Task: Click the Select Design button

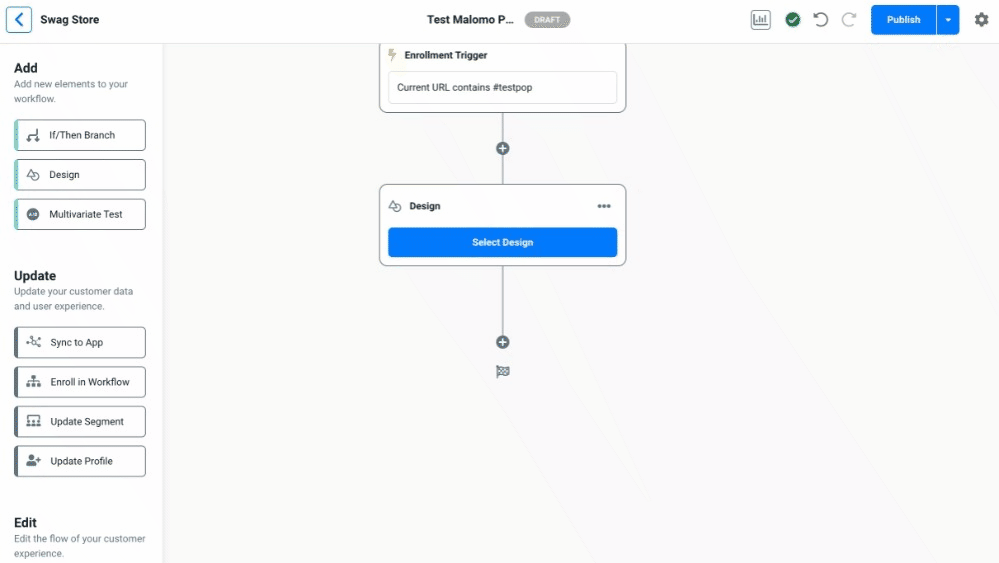Action: pos(502,242)
